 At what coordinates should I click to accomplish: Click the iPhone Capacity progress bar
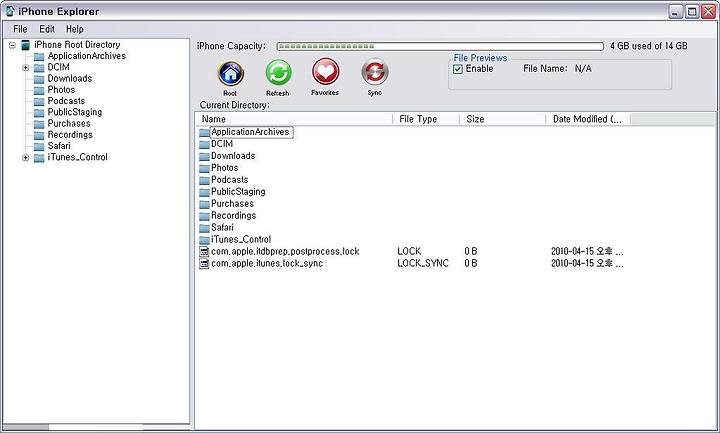pos(440,46)
